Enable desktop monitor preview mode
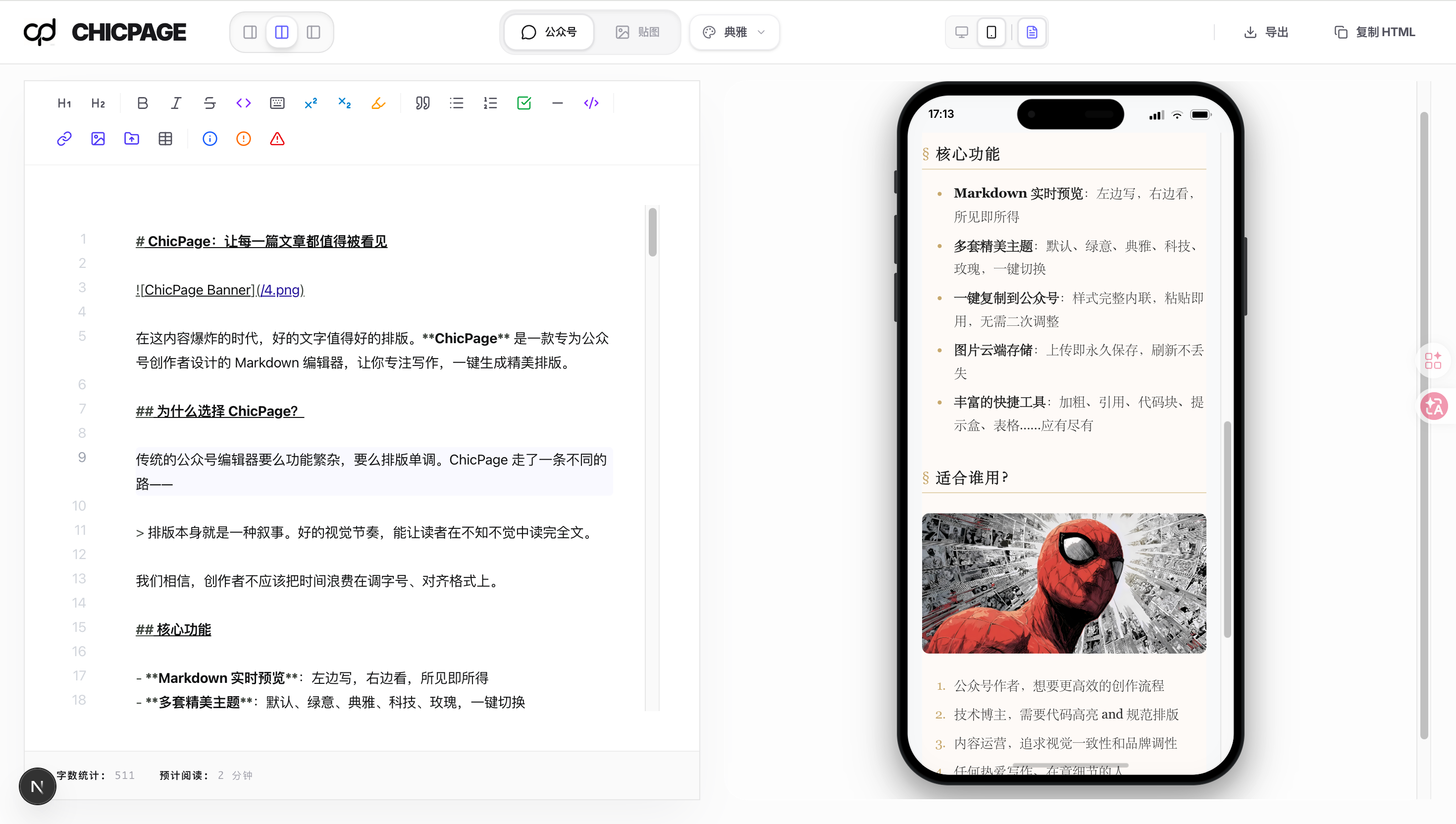The height and width of the screenshot is (824, 1456). click(961, 32)
